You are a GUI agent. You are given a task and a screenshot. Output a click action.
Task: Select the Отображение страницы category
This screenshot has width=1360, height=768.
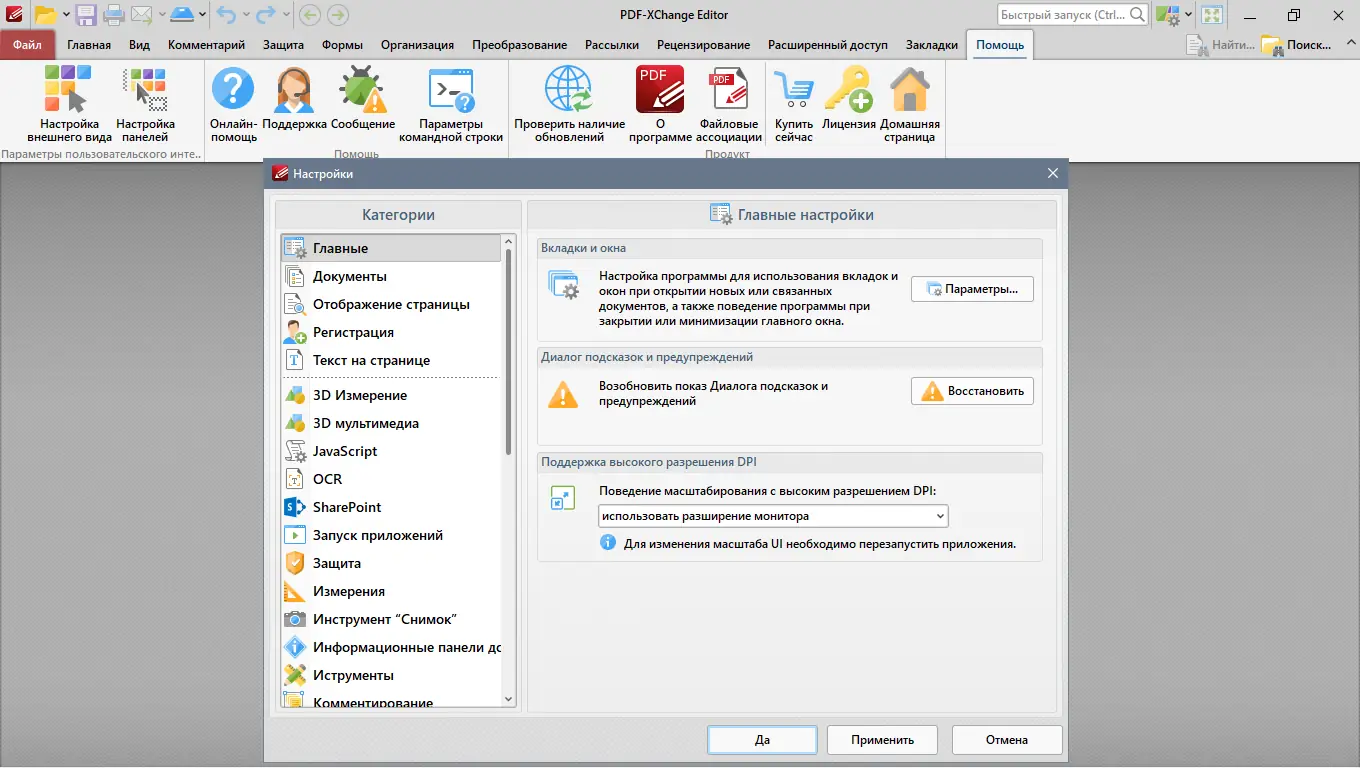391,304
